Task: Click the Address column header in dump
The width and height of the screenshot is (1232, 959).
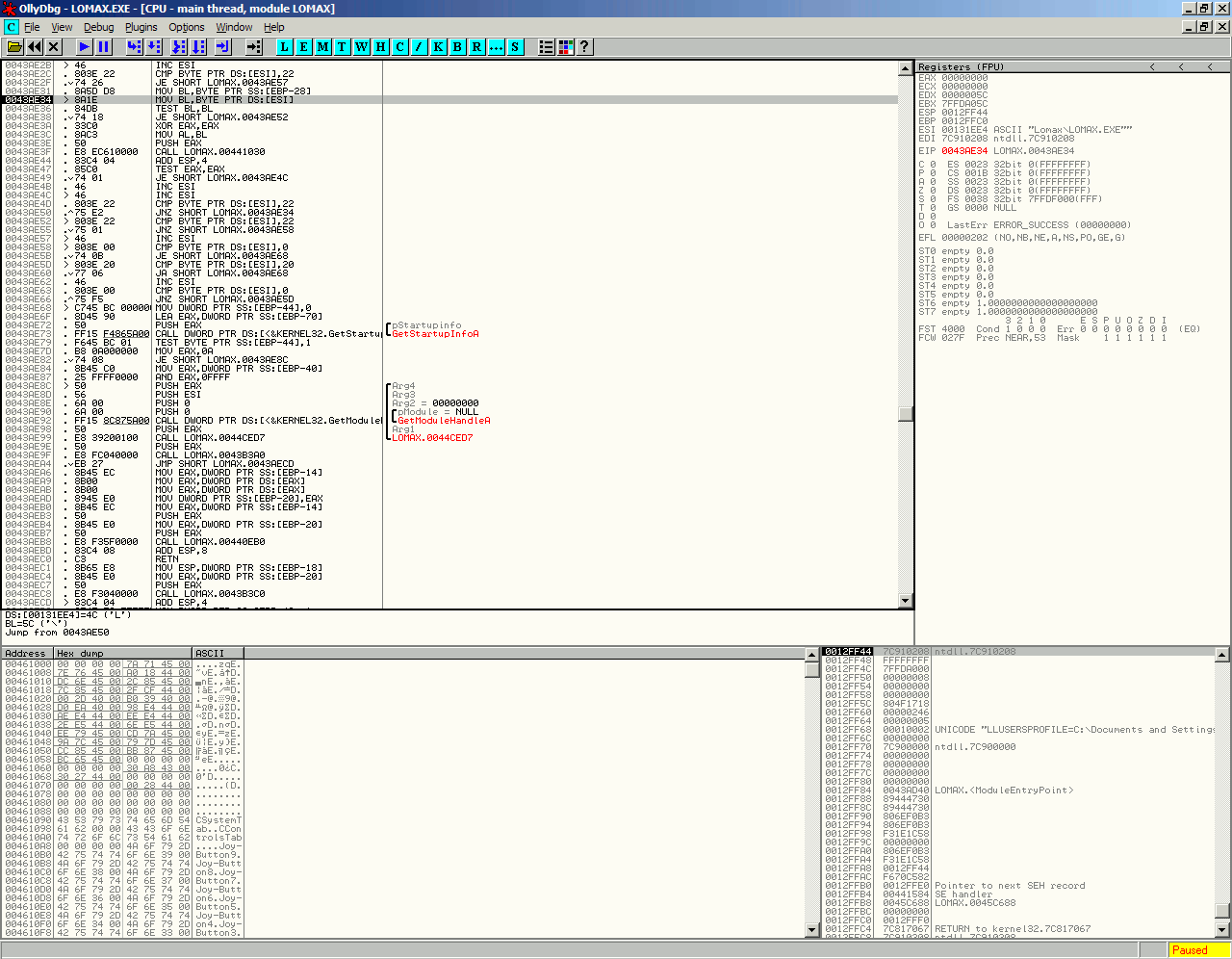Action: pos(27,653)
